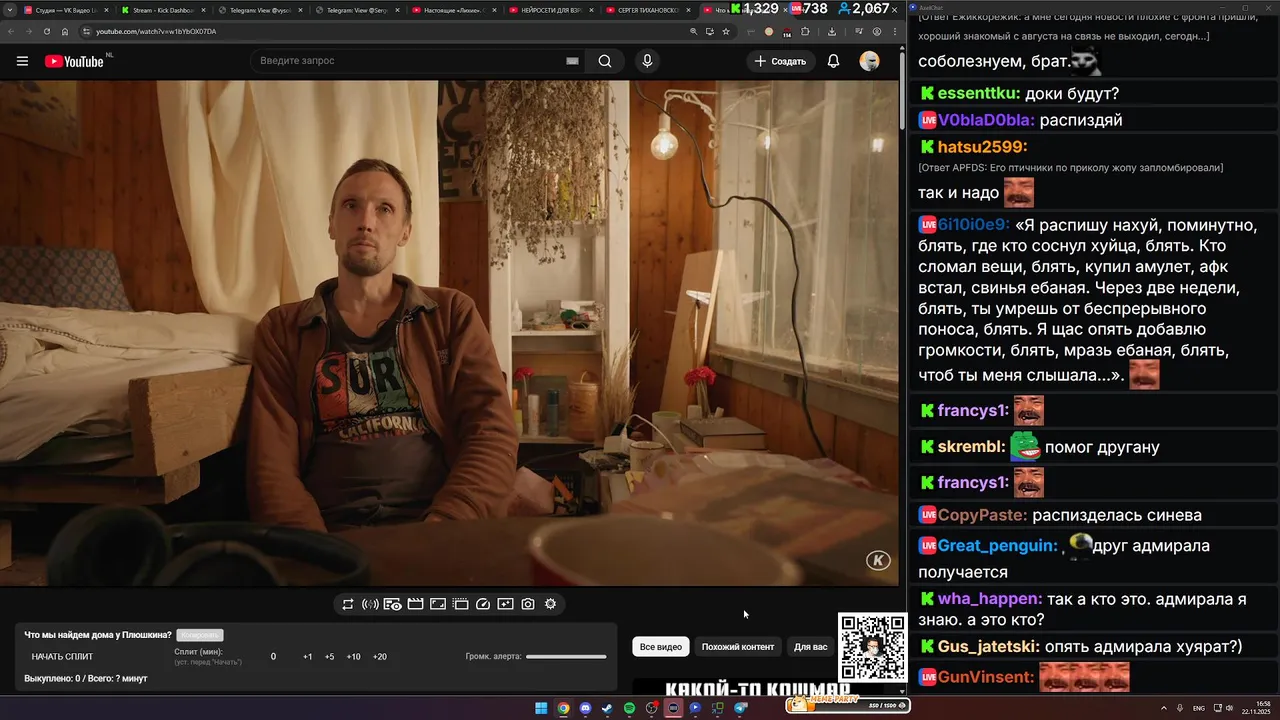Open Telegram from the taskbar

[x=740, y=708]
